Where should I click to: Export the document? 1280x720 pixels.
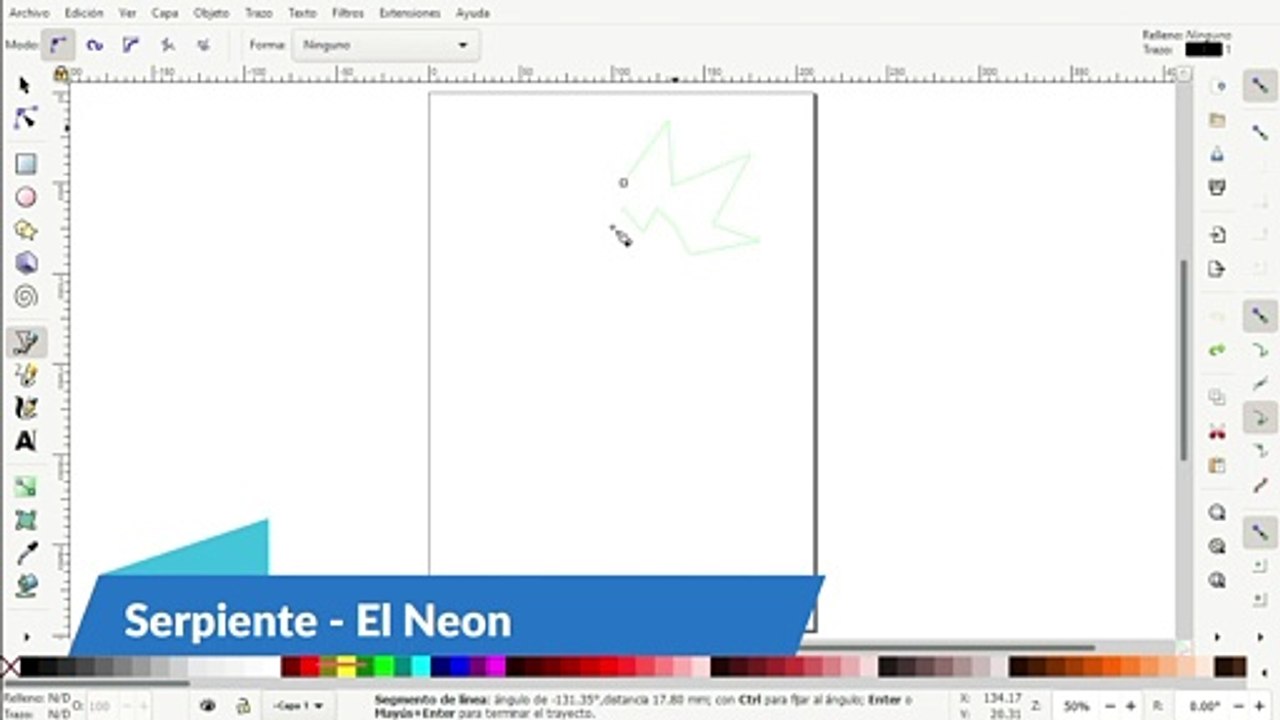click(1217, 269)
